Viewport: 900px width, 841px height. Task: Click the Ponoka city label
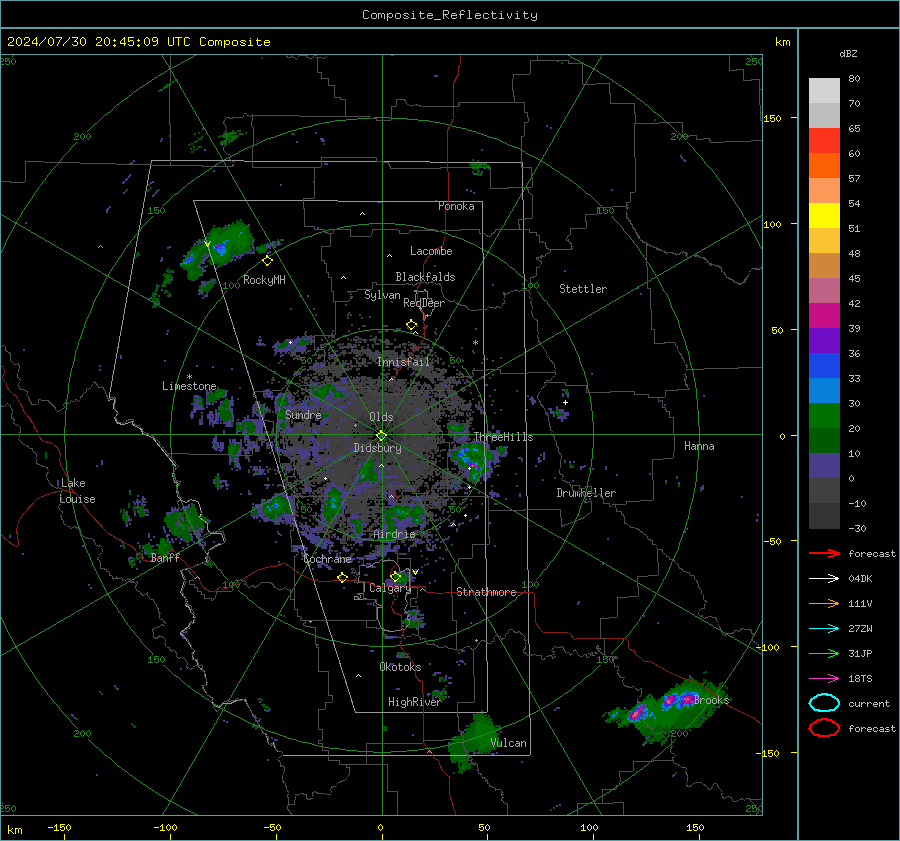click(456, 206)
